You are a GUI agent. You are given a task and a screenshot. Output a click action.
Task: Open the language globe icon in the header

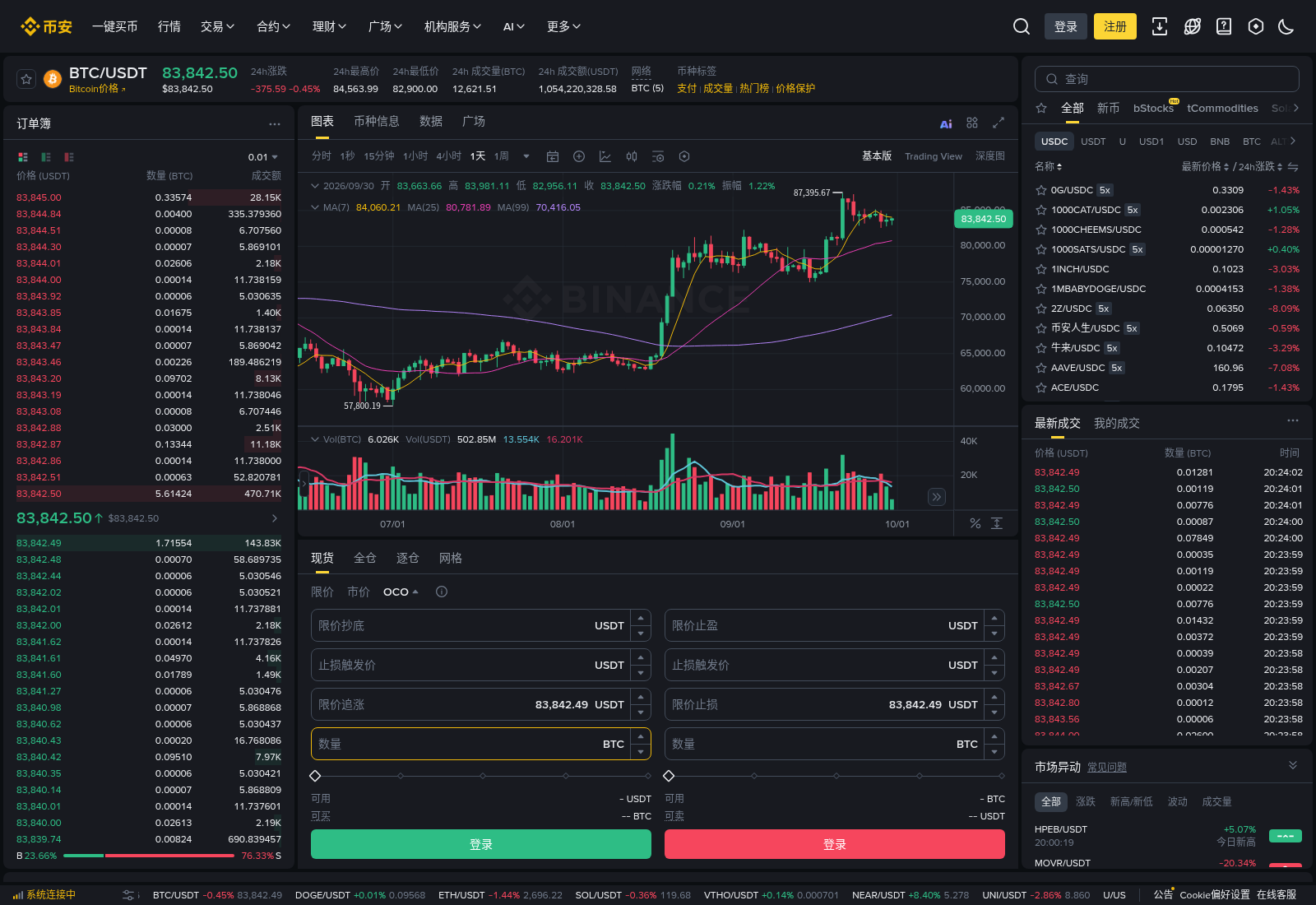[x=1192, y=26]
